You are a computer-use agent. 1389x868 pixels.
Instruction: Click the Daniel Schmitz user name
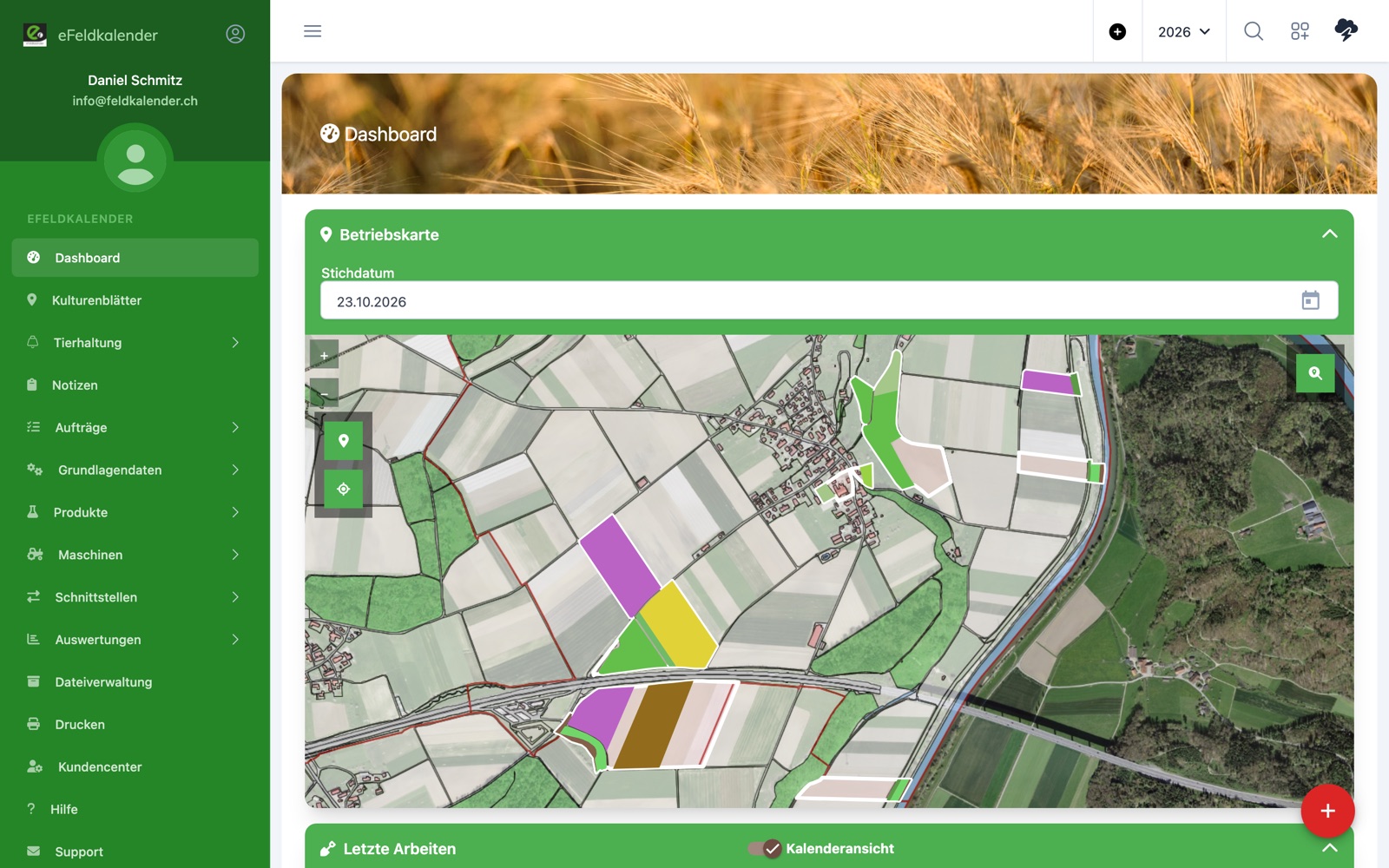135,80
